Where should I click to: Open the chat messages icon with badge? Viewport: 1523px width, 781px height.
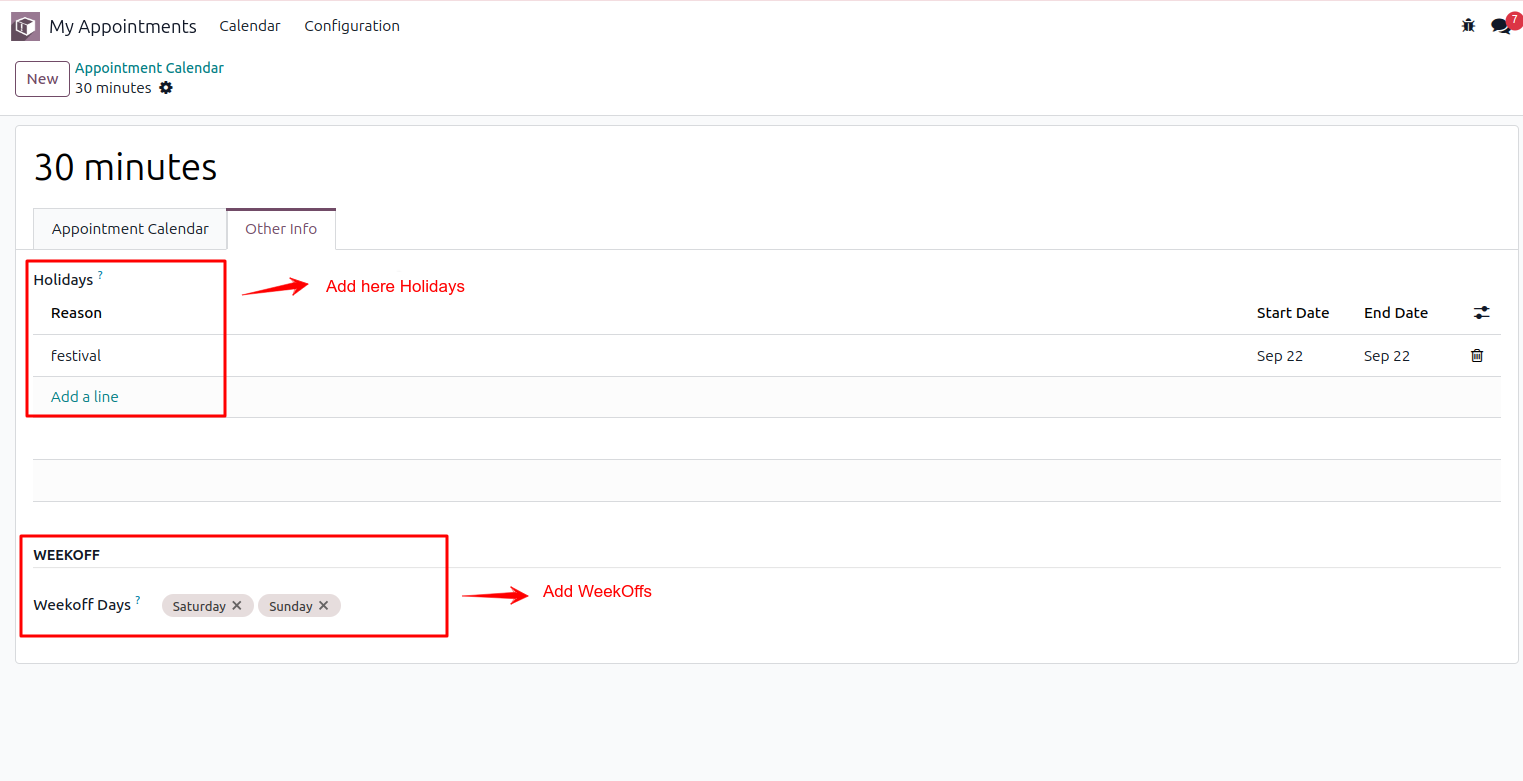coord(1500,26)
